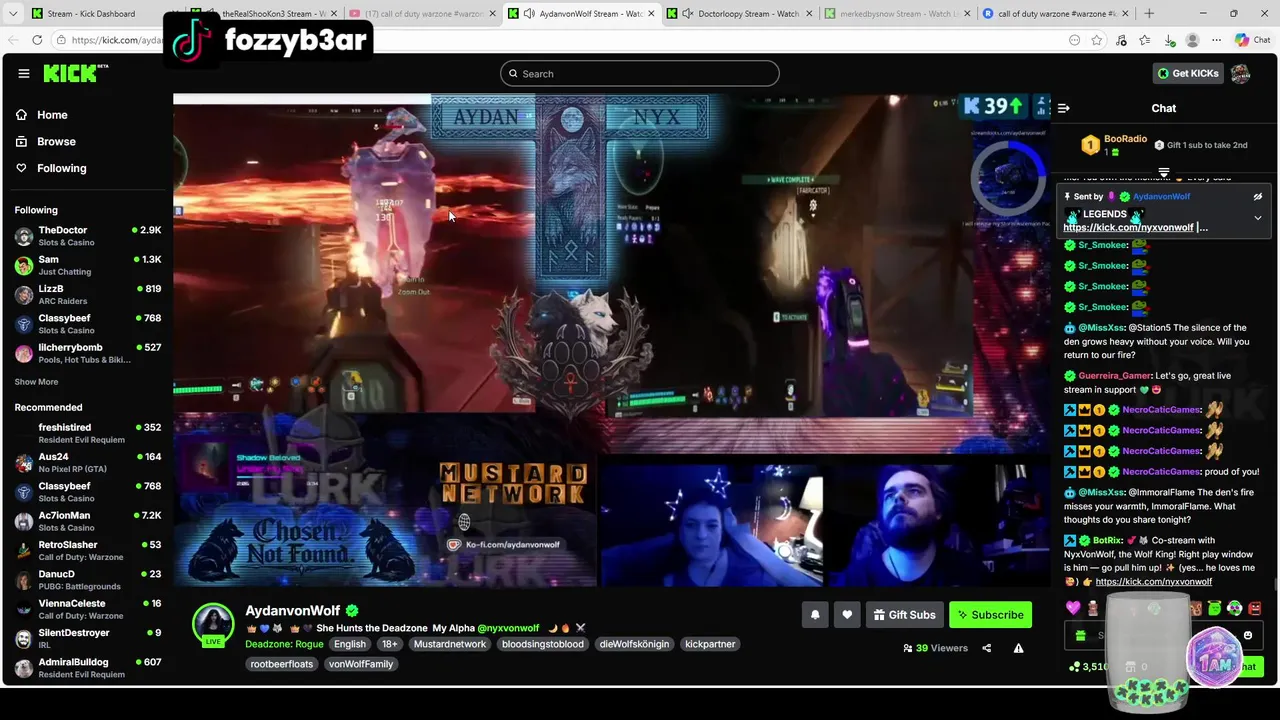This screenshot has height=720, width=1280.
Task: Open a new browser tab
Action: [x=1148, y=14]
